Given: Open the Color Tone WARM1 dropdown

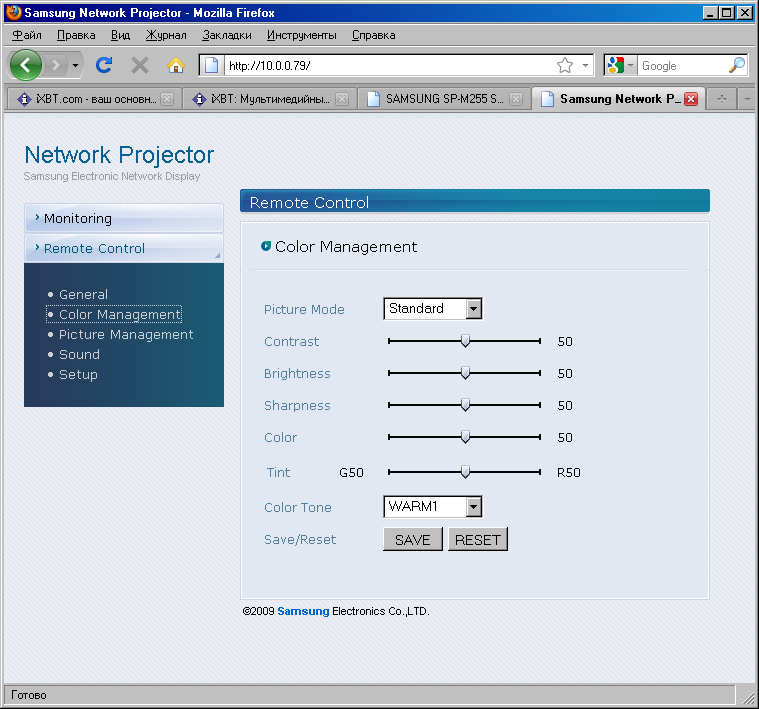Looking at the screenshot, I should 433,507.
